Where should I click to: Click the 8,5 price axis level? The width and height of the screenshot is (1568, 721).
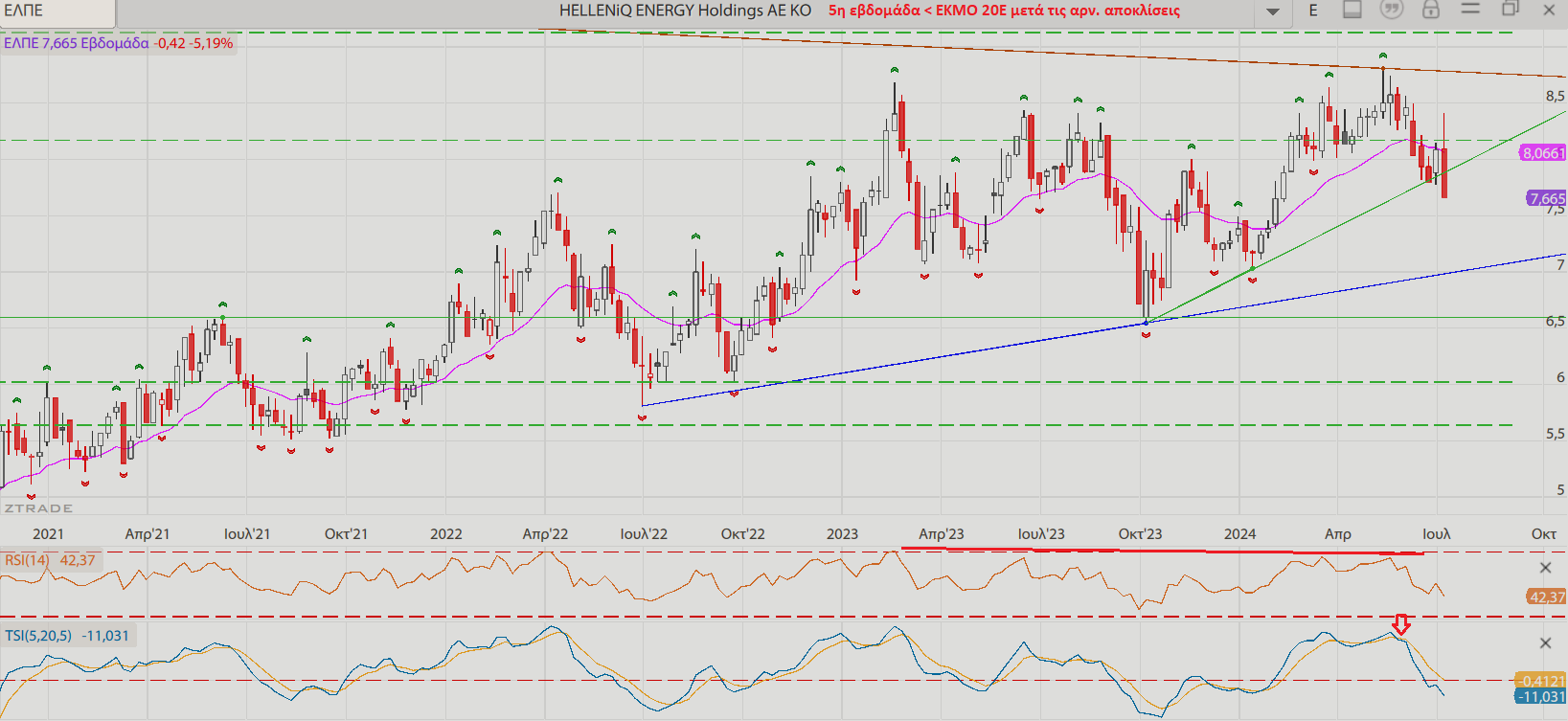1555,96
